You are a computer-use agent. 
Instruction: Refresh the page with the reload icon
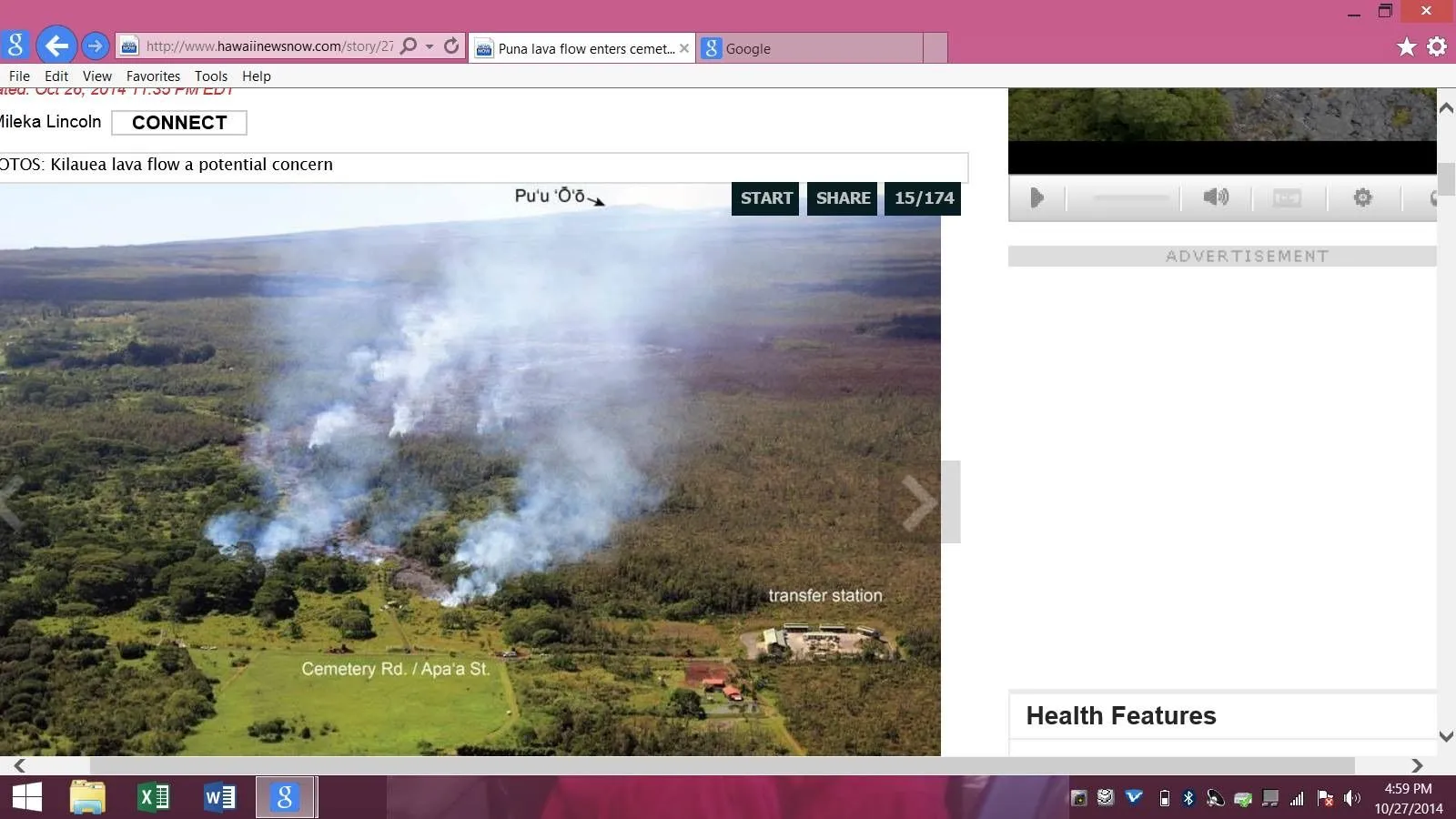[x=451, y=45]
